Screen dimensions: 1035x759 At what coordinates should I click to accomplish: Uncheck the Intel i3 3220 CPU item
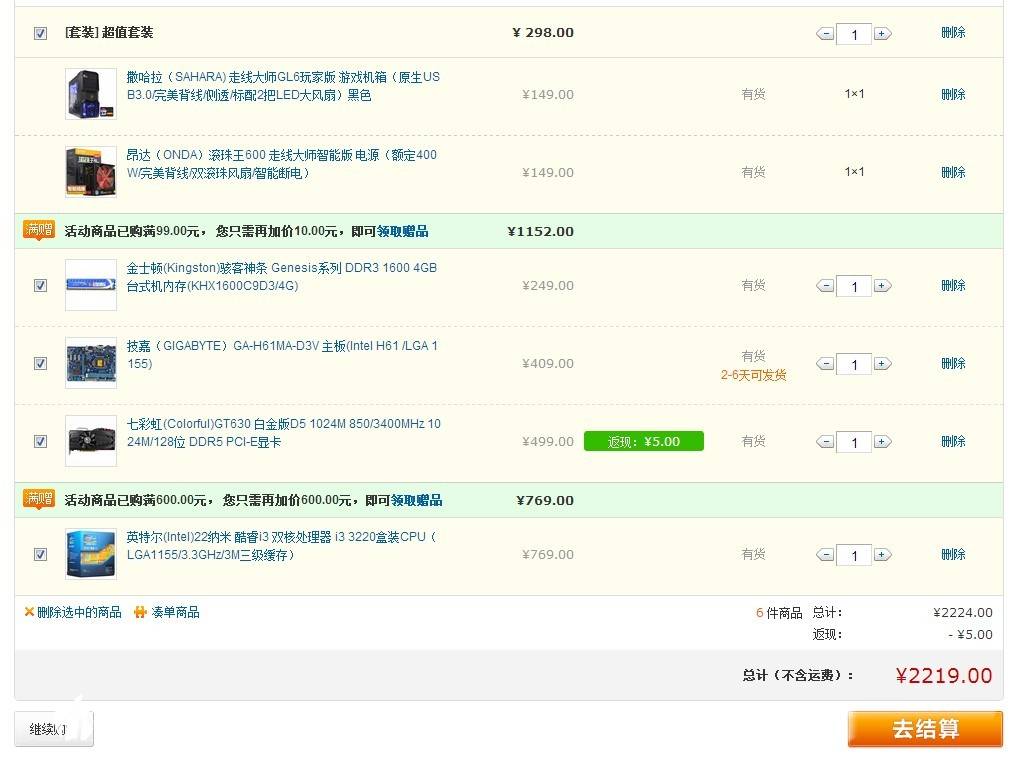tap(40, 554)
